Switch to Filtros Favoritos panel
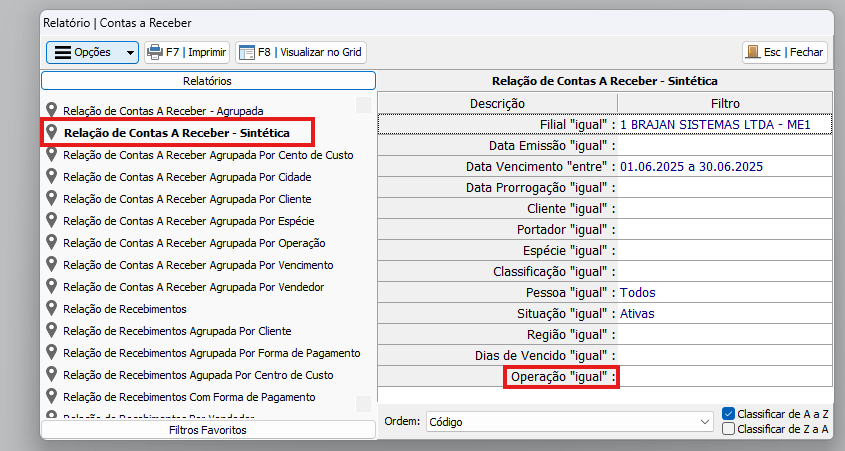 click(x=208, y=430)
